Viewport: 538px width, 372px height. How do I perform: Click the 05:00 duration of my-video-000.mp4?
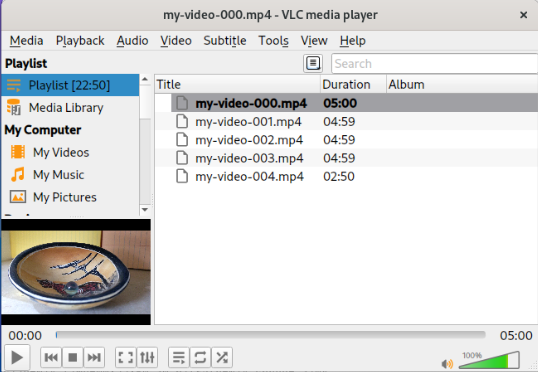click(x=340, y=103)
